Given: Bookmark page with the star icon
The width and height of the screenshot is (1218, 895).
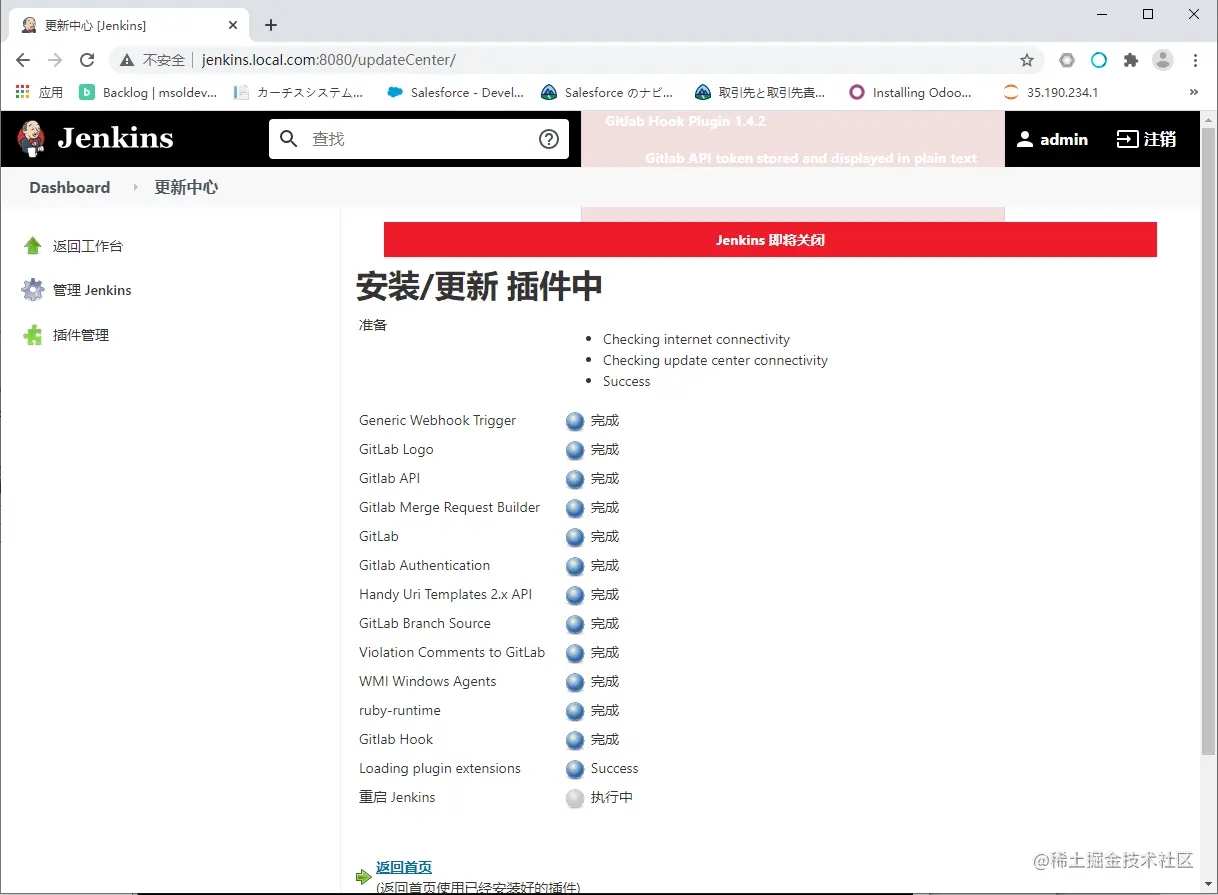Looking at the screenshot, I should 1027,60.
